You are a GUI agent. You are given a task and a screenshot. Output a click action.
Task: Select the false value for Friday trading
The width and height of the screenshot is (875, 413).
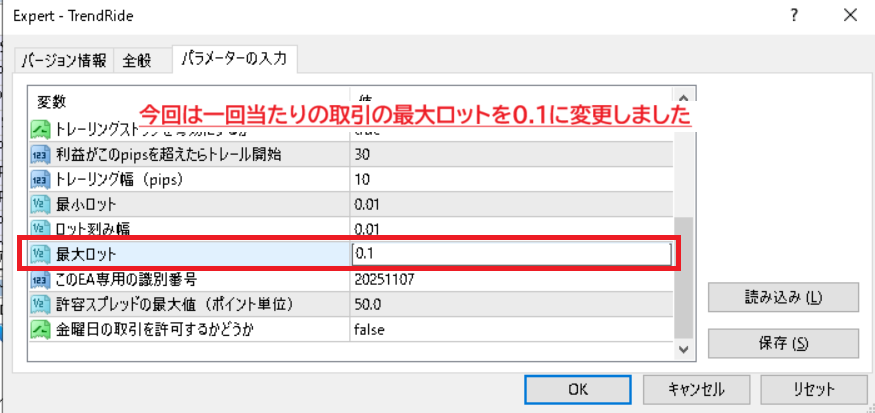(369, 329)
